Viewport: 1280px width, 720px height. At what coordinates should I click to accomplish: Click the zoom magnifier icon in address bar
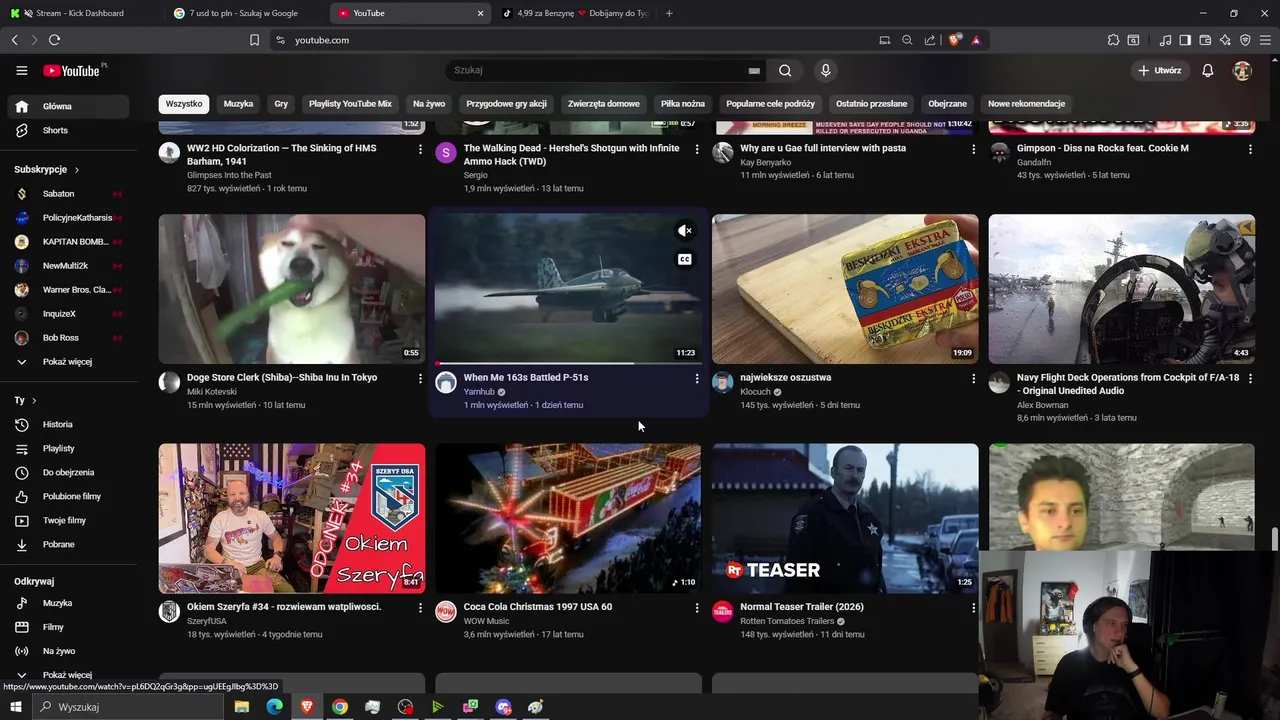[907, 40]
